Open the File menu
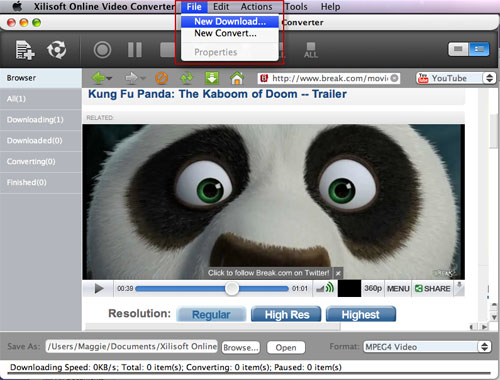Viewport: 500px width, 380px height. 194,7
